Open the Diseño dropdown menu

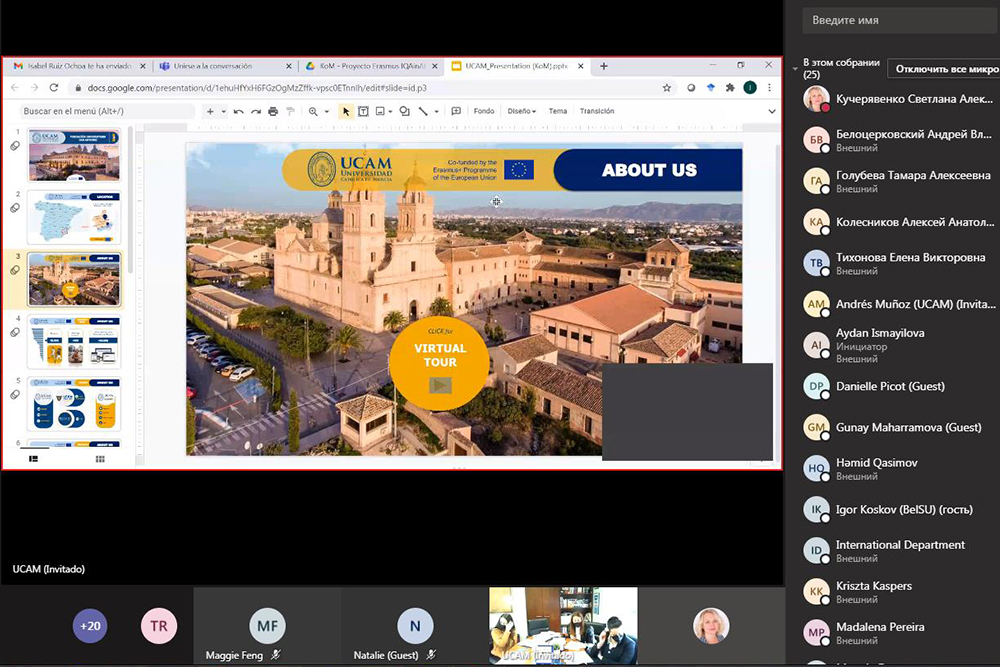[521, 112]
